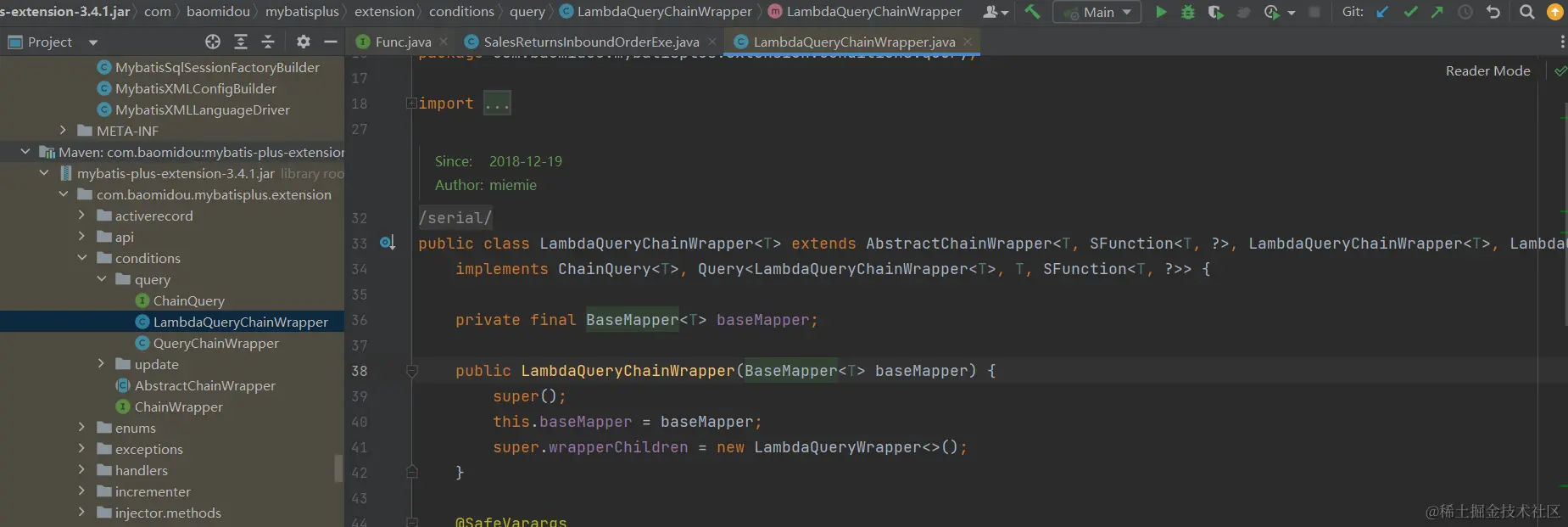Open MybatisXMLConfigBuilder in the tree
This screenshot has width=1568, height=527.
coord(187,88)
